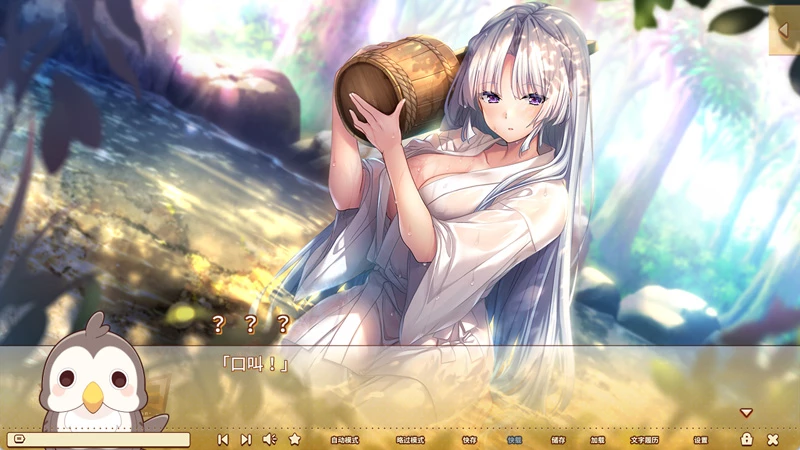The width and height of the screenshot is (800, 450).
Task: Advance dialogue with red triangle indicator
Action: click(x=746, y=412)
